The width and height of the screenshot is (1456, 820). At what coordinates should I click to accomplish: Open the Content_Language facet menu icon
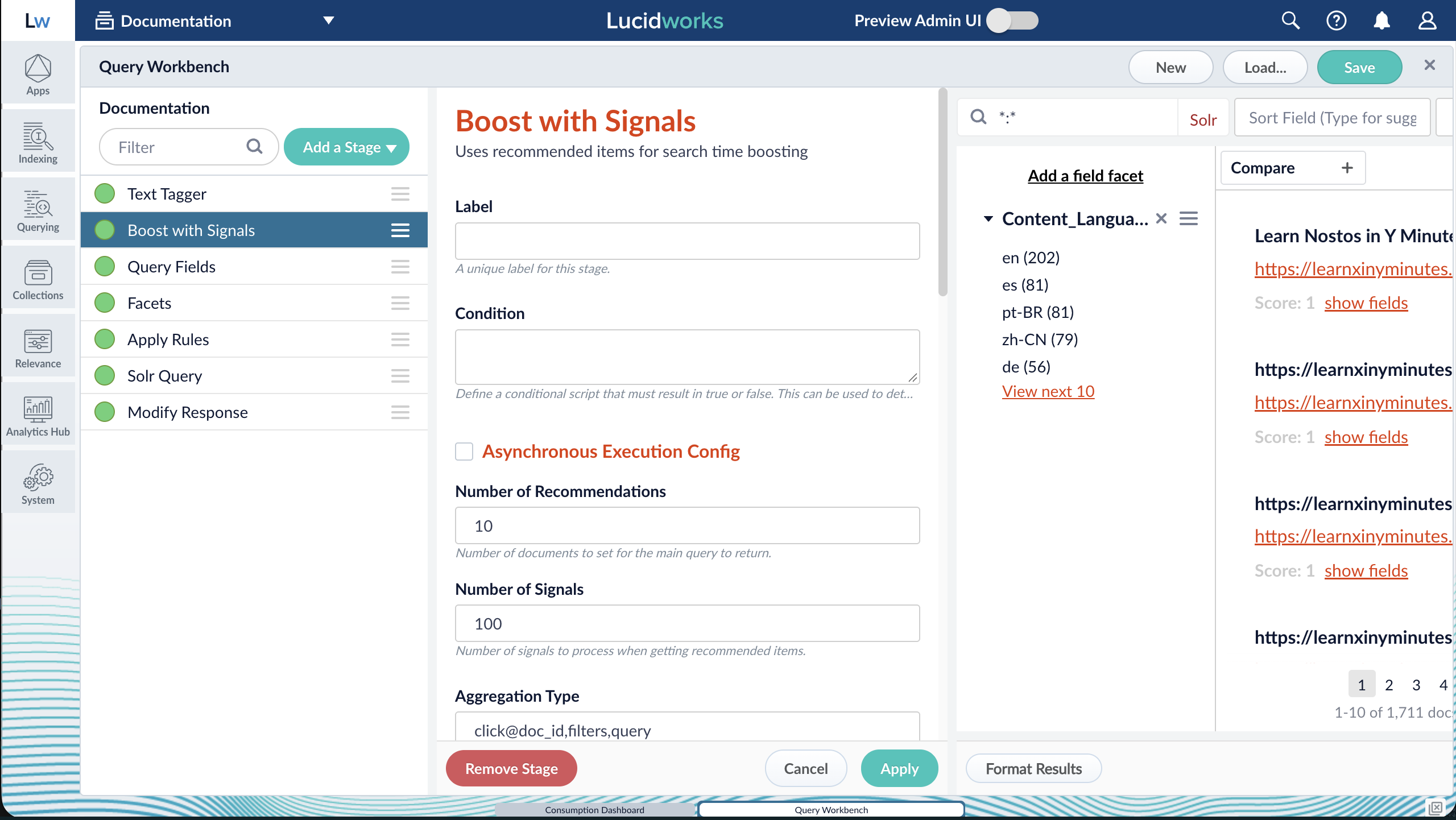(x=1189, y=218)
